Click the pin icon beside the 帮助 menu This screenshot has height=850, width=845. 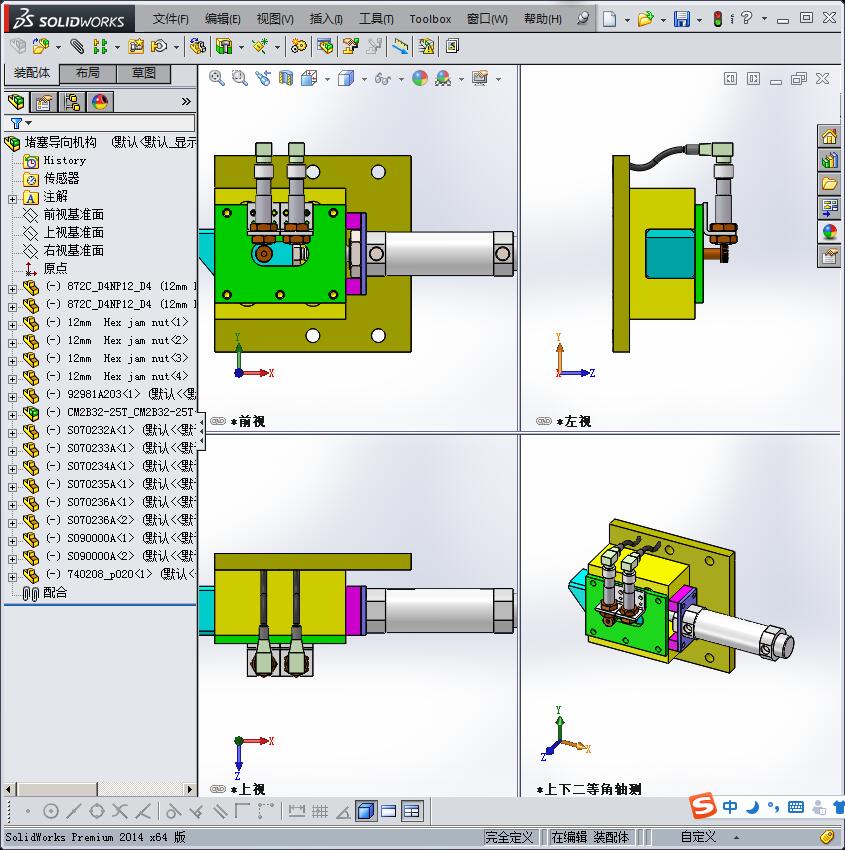coord(583,18)
